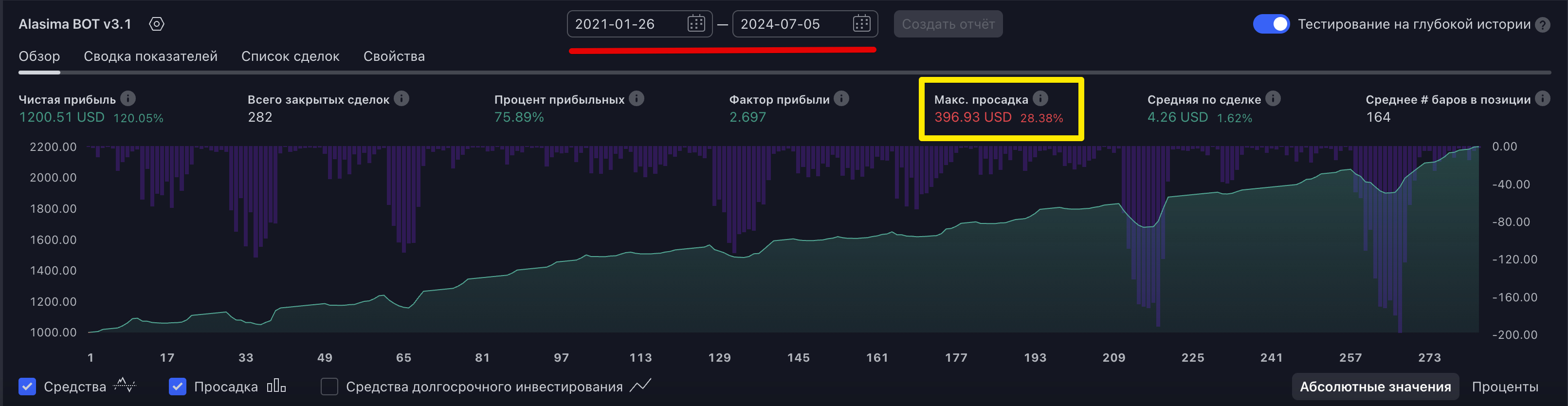Click the 1000.00 left axis label
This screenshot has width=1568, height=406.
coord(53,332)
